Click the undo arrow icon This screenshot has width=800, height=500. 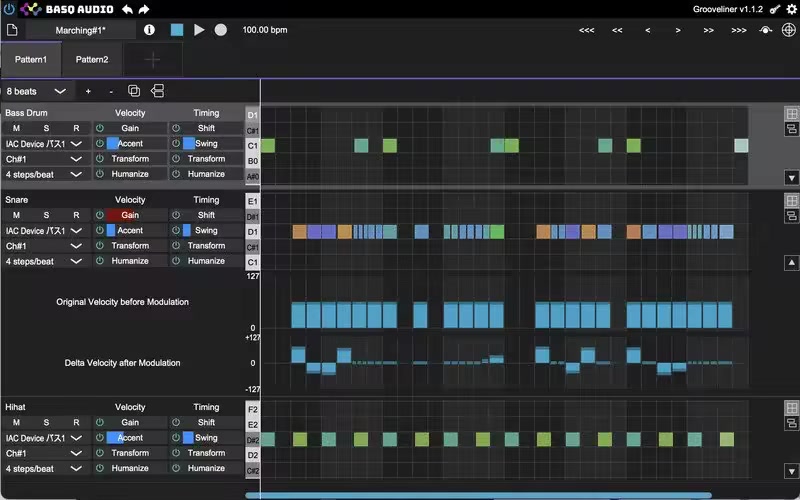point(127,9)
